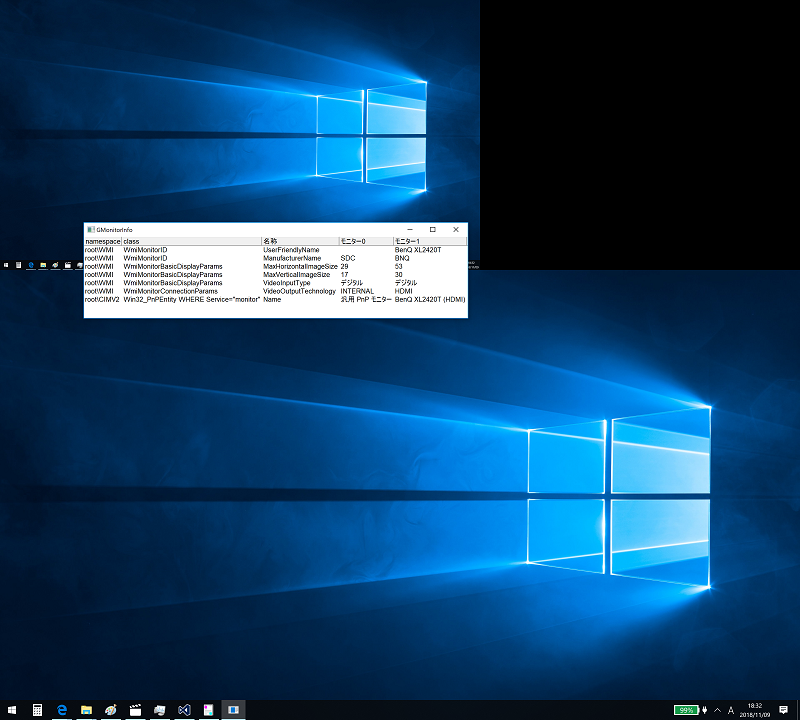The width and height of the screenshot is (800, 720).
Task: Open the Start menu on main taskbar
Action: 12,710
